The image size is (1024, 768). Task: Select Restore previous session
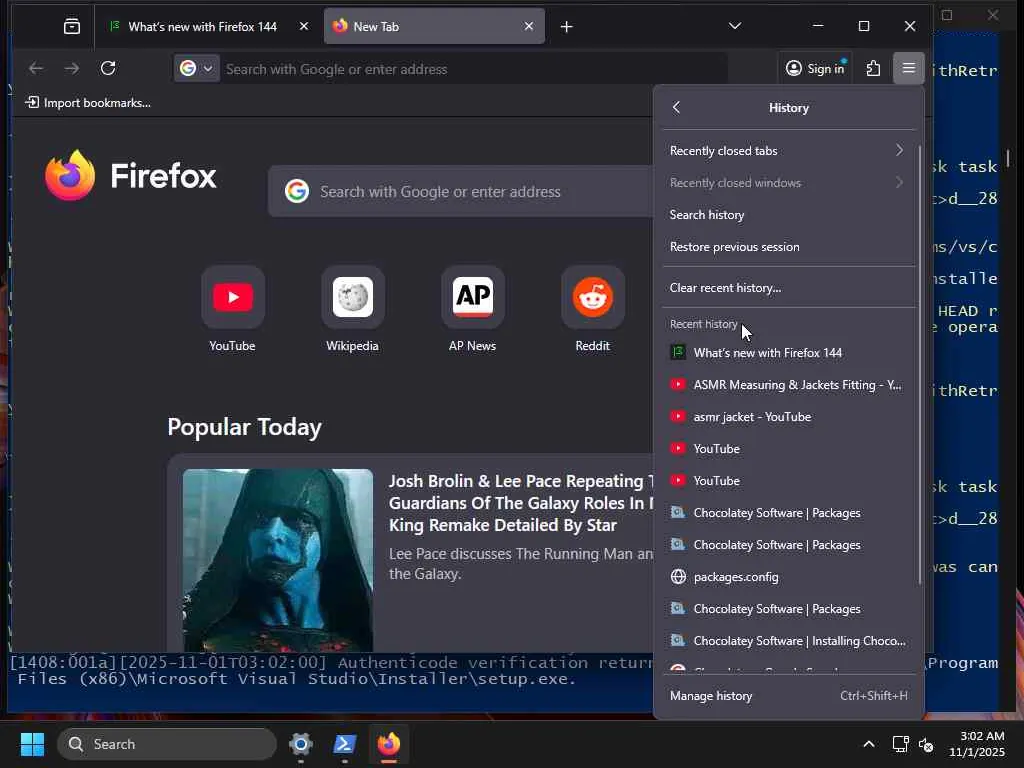tap(788, 247)
